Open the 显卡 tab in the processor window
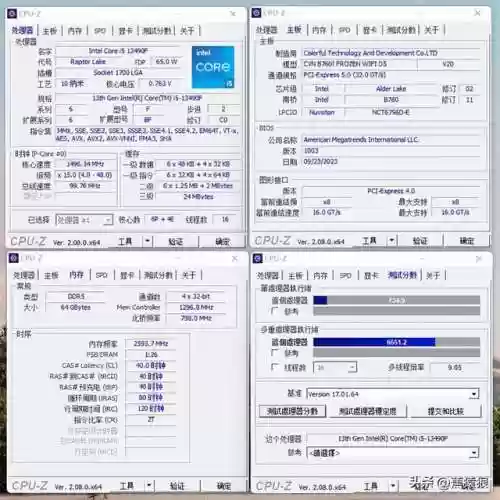 [126, 31]
